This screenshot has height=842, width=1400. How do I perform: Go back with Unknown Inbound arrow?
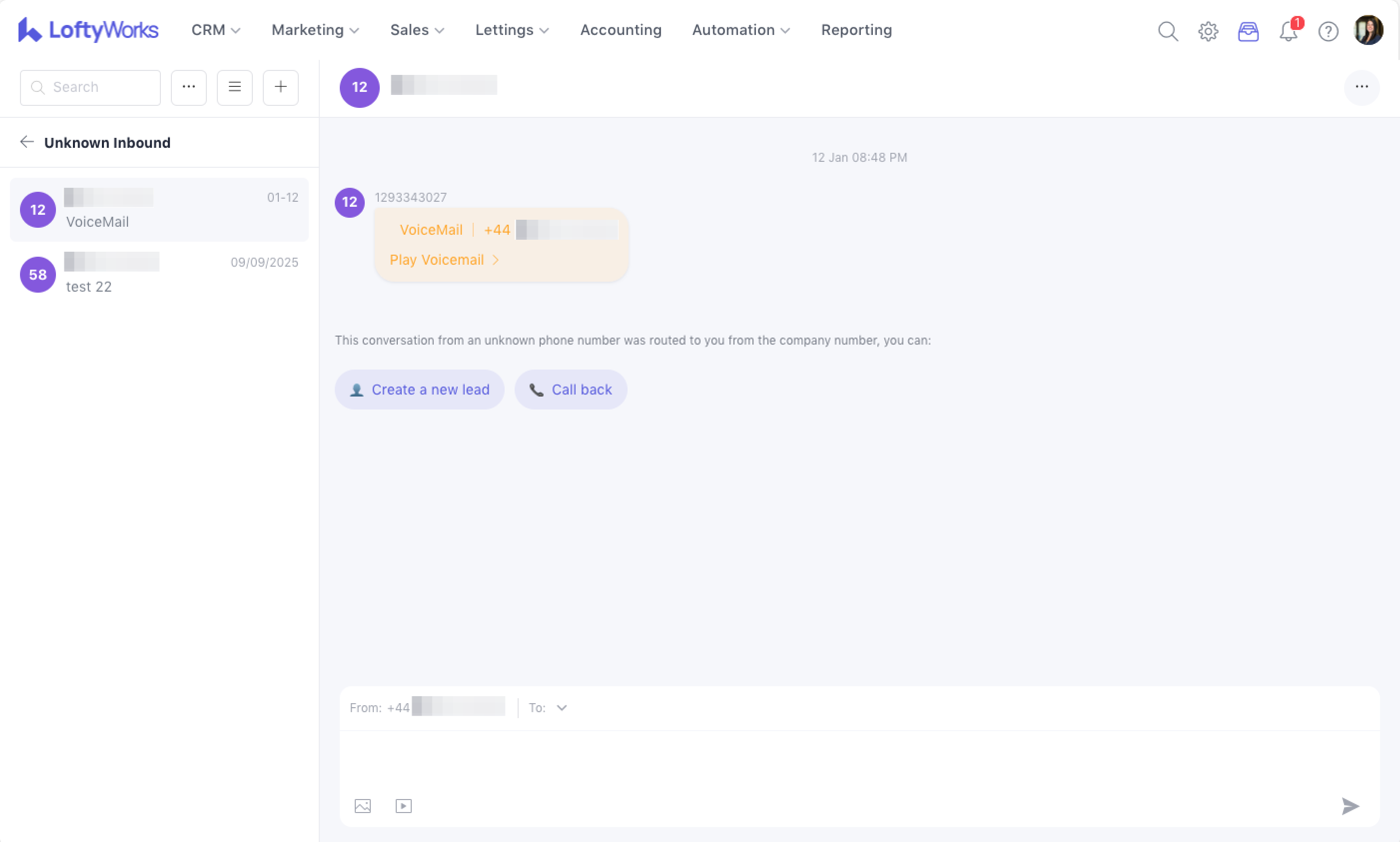click(x=26, y=142)
